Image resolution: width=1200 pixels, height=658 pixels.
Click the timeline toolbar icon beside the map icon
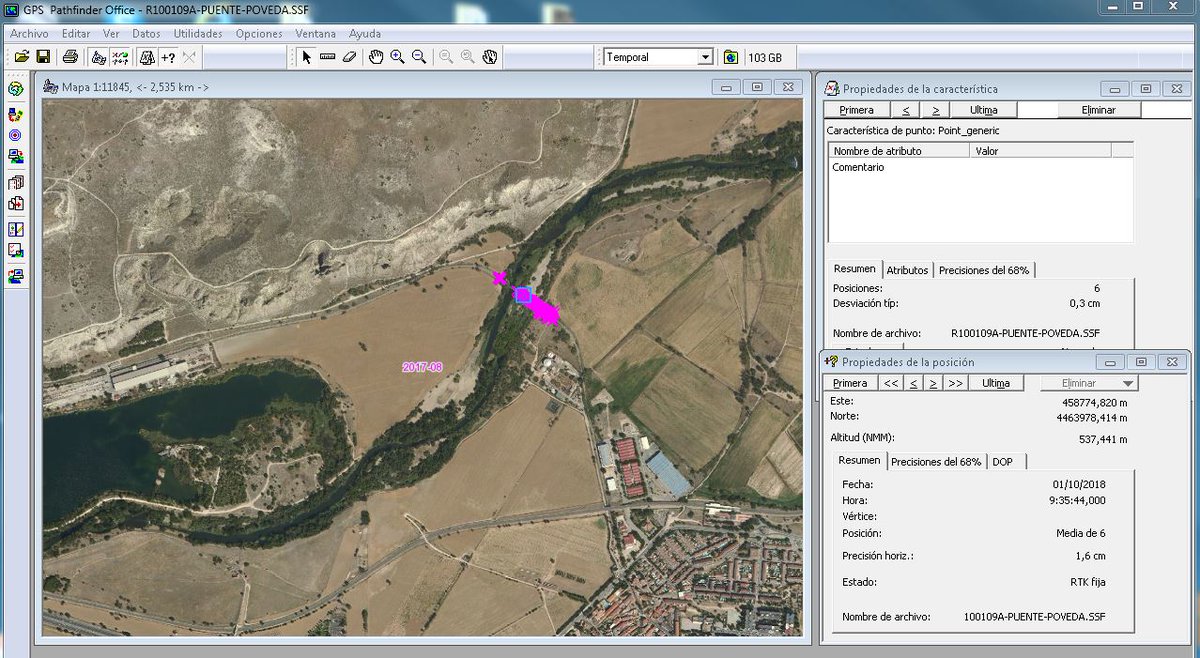[121, 57]
